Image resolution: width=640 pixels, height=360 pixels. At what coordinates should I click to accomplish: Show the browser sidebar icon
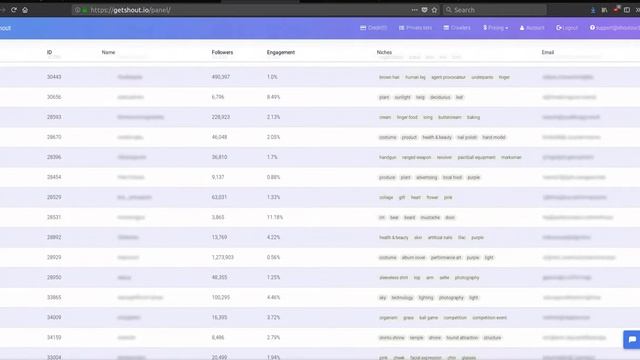click(627, 10)
